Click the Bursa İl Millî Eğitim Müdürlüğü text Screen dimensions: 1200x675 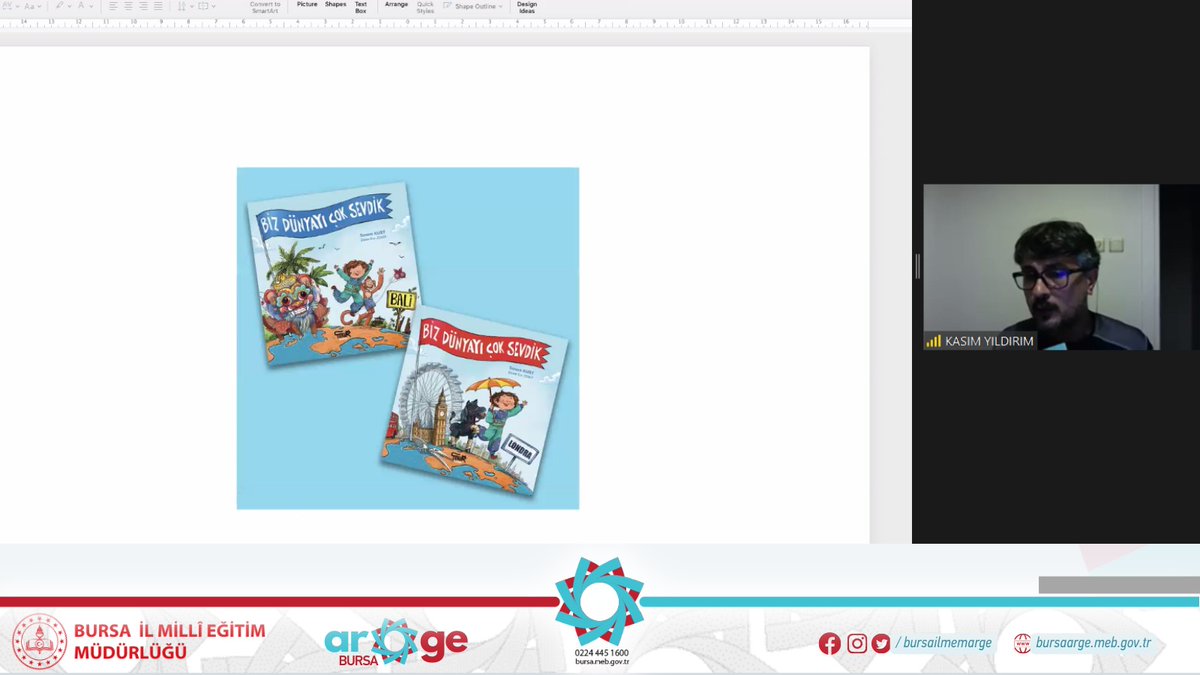click(170, 642)
